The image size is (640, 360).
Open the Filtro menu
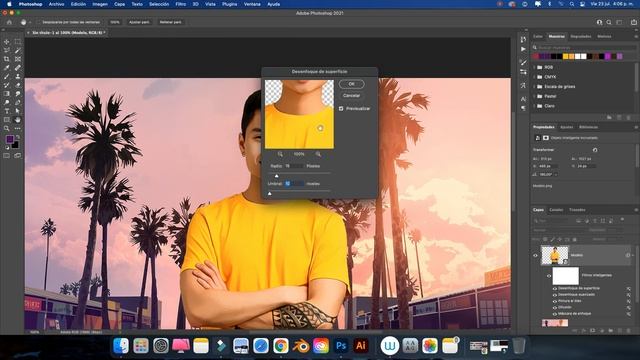coord(180,4)
